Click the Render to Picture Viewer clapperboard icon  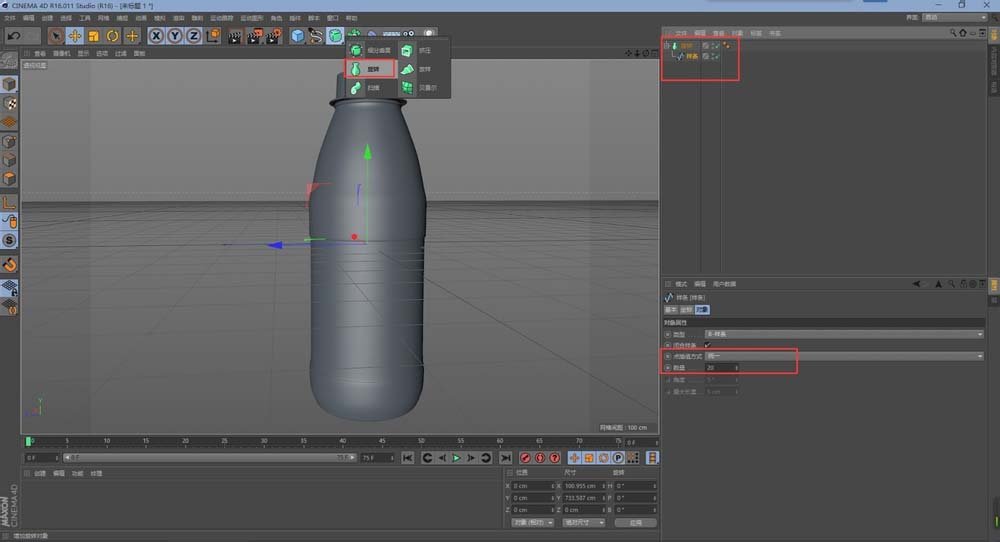253,36
